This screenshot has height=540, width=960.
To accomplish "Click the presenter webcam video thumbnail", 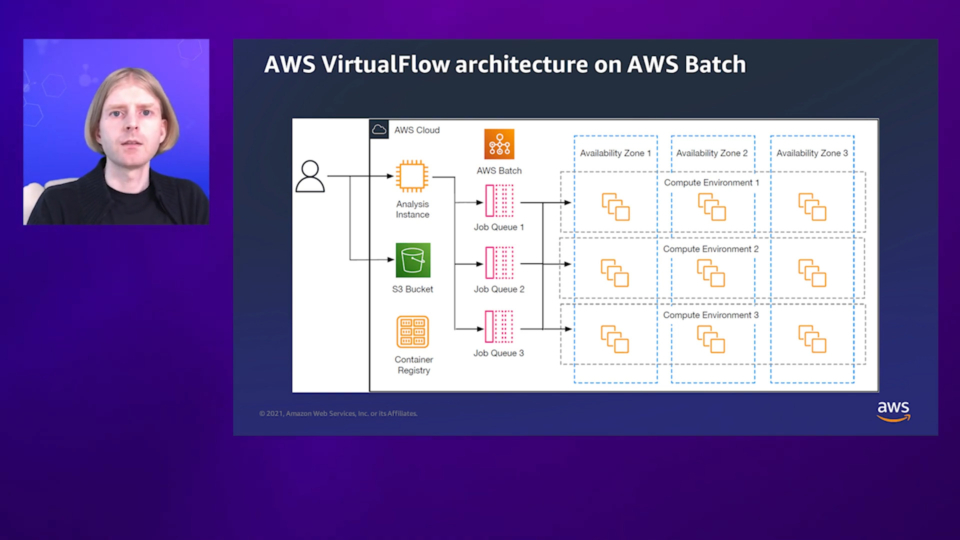I will point(116,132).
